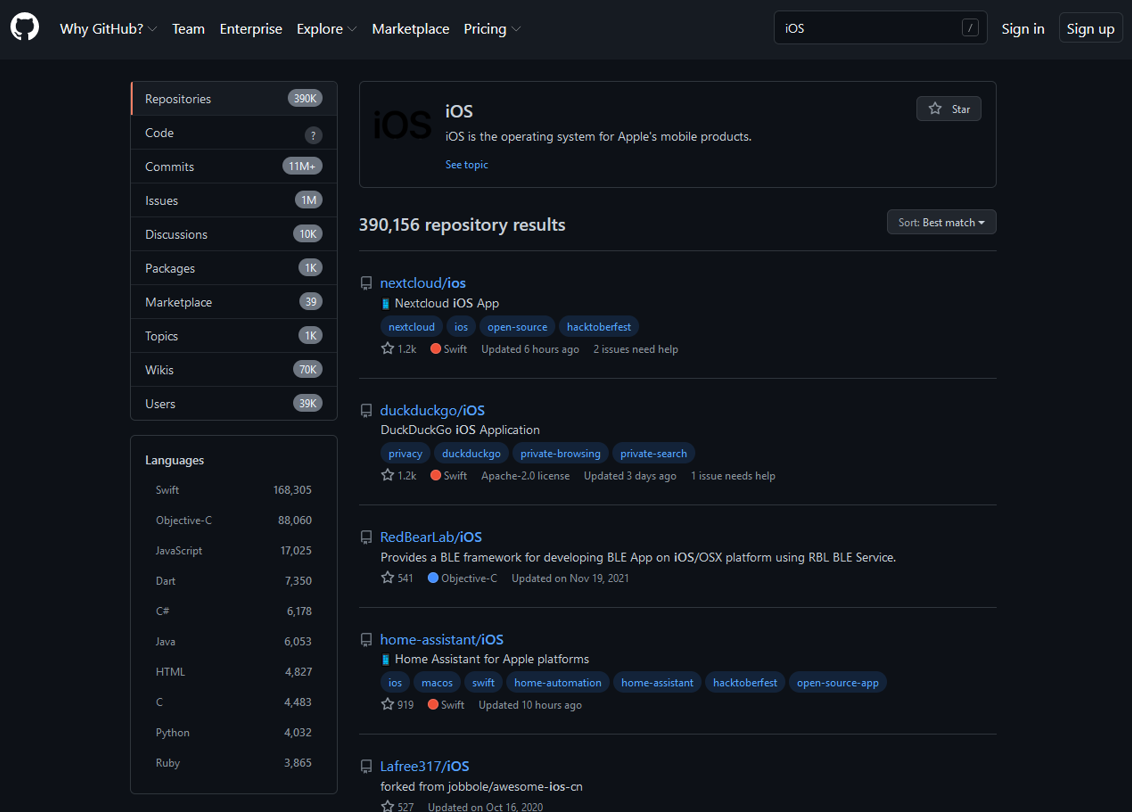The width and height of the screenshot is (1132, 812).
Task: Click the home-automation topic tag
Action: [557, 683]
